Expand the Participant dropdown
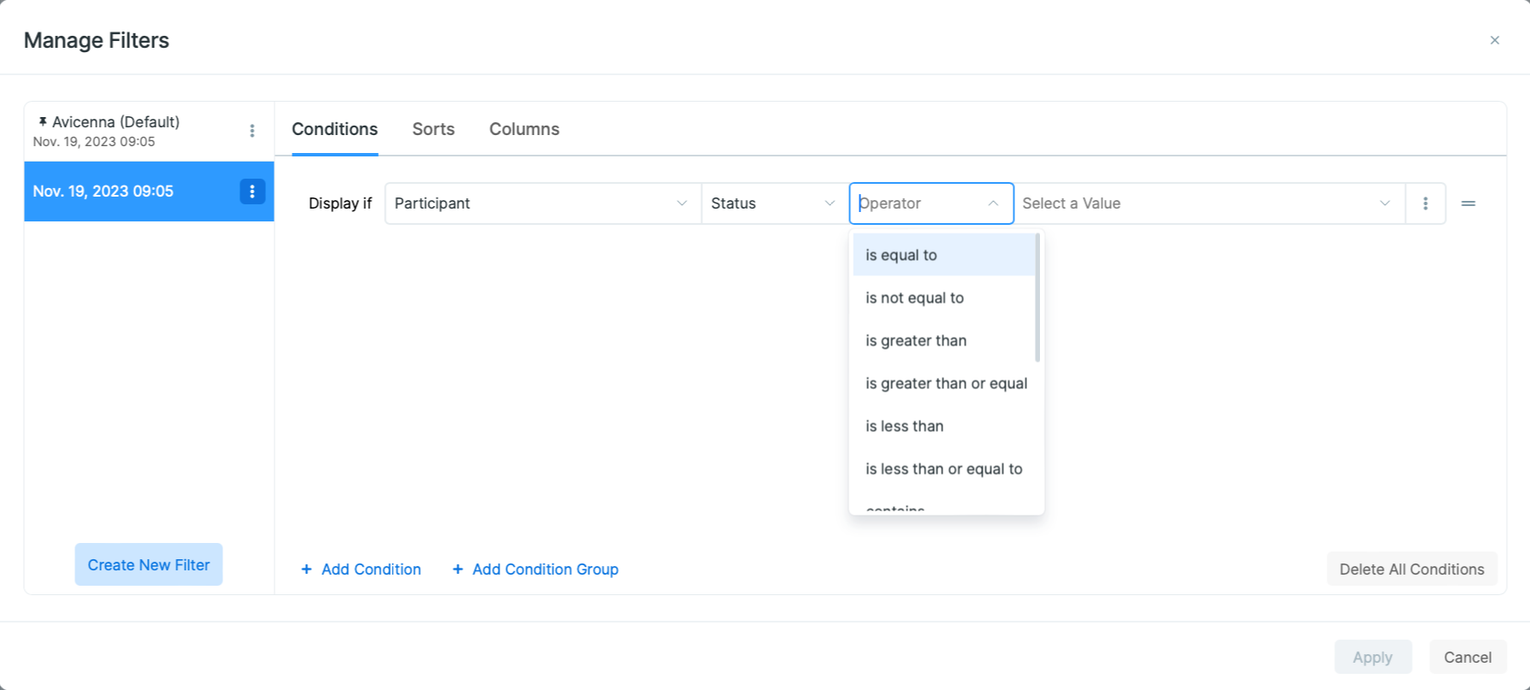Image resolution: width=1530 pixels, height=690 pixels. point(541,203)
